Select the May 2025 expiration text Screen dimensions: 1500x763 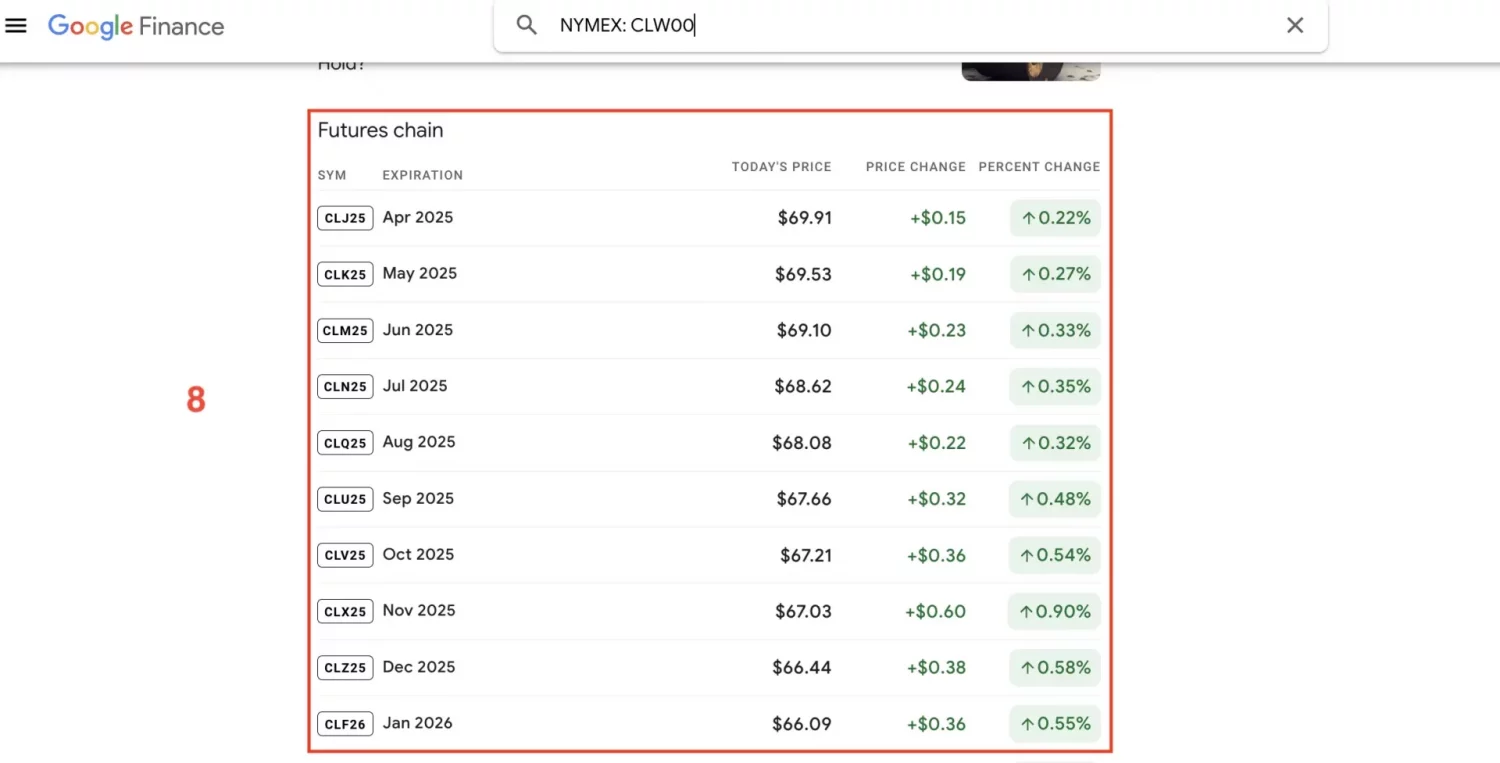pyautogui.click(x=420, y=273)
